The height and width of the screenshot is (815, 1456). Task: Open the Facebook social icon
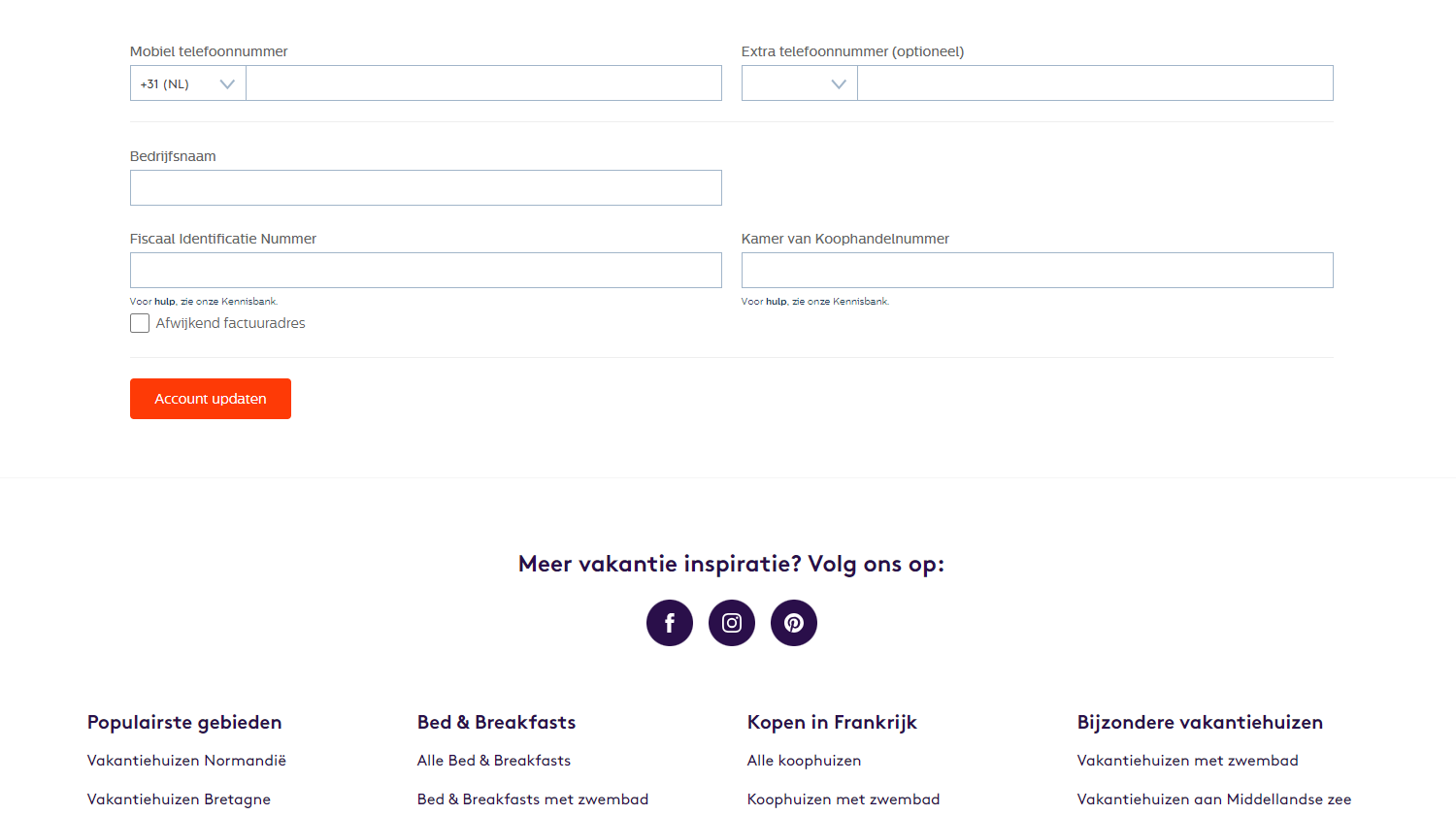pyautogui.click(x=670, y=623)
